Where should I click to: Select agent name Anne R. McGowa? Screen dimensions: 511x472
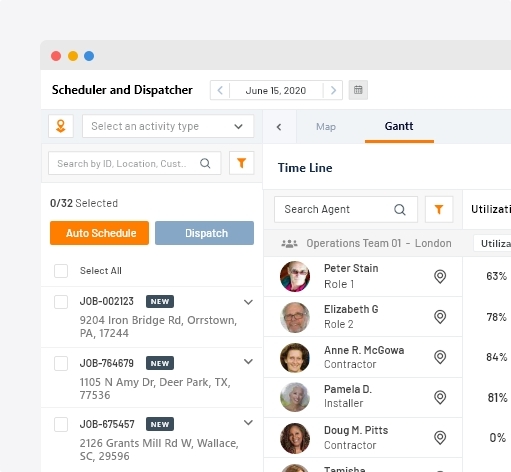364,350
